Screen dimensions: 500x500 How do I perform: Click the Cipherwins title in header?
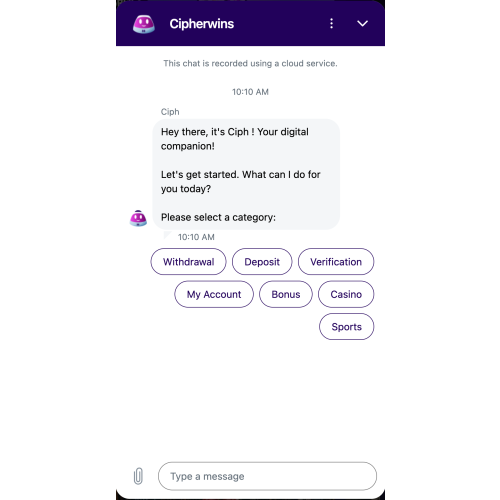click(202, 24)
